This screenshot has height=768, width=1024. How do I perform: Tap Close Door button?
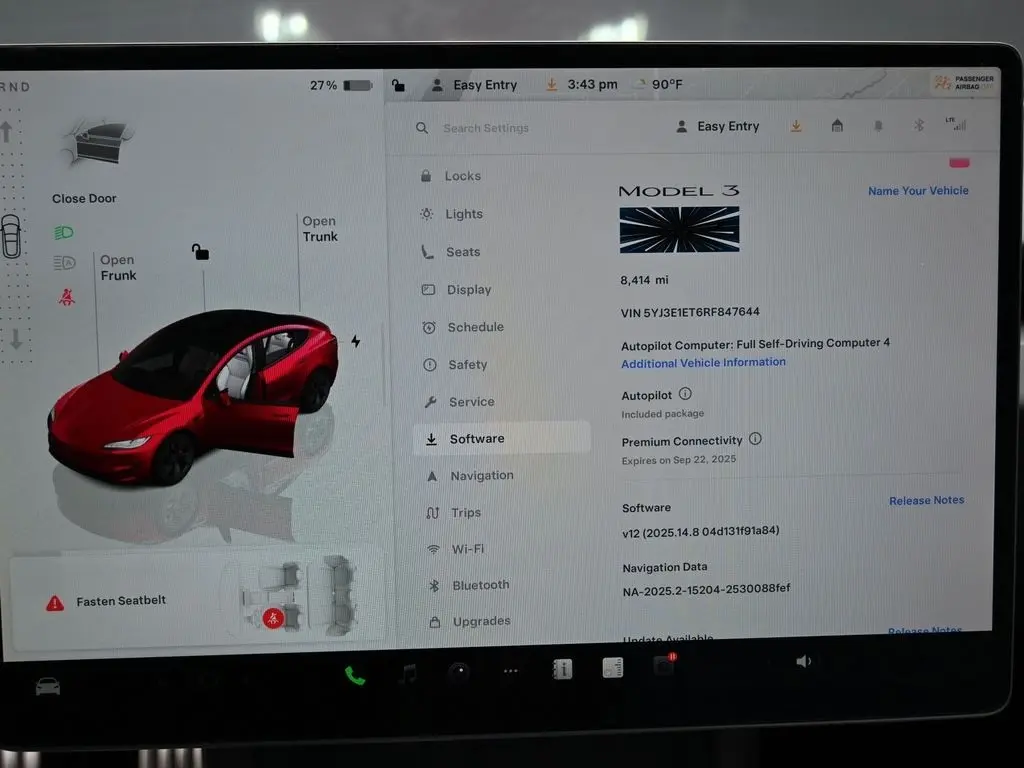click(x=84, y=198)
